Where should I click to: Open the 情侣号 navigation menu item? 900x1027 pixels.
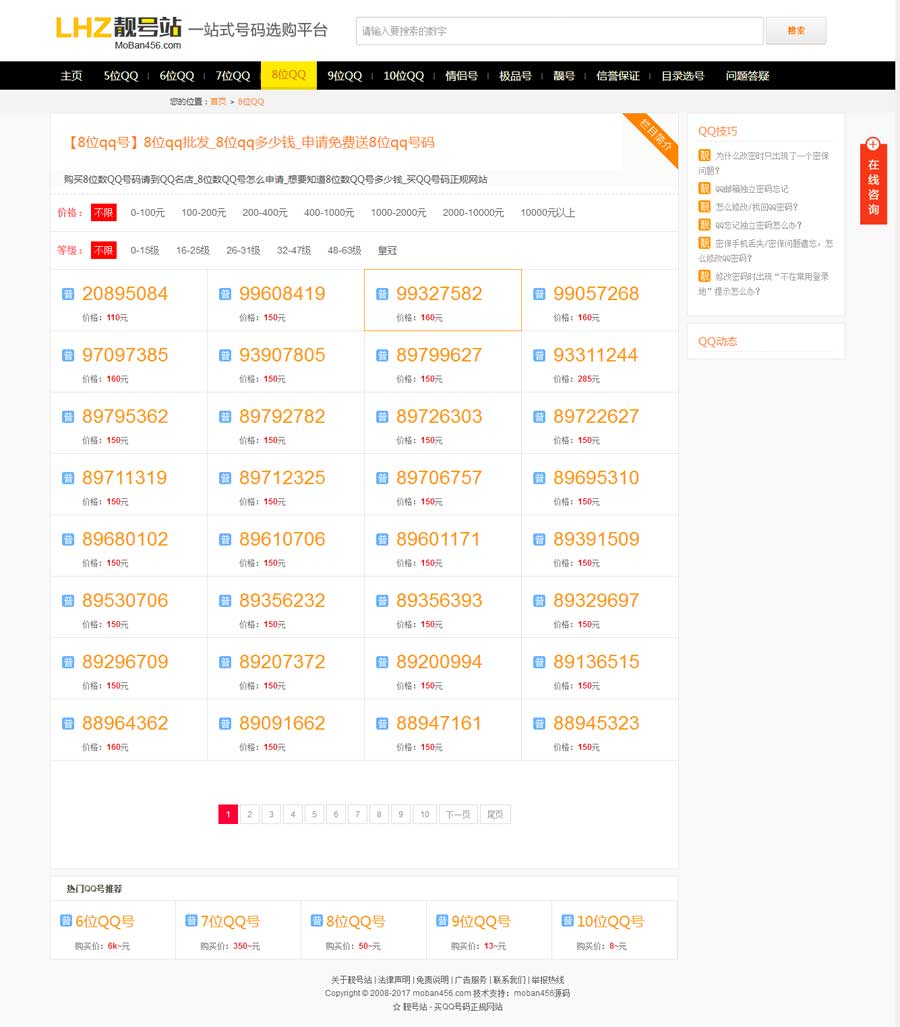(461, 76)
